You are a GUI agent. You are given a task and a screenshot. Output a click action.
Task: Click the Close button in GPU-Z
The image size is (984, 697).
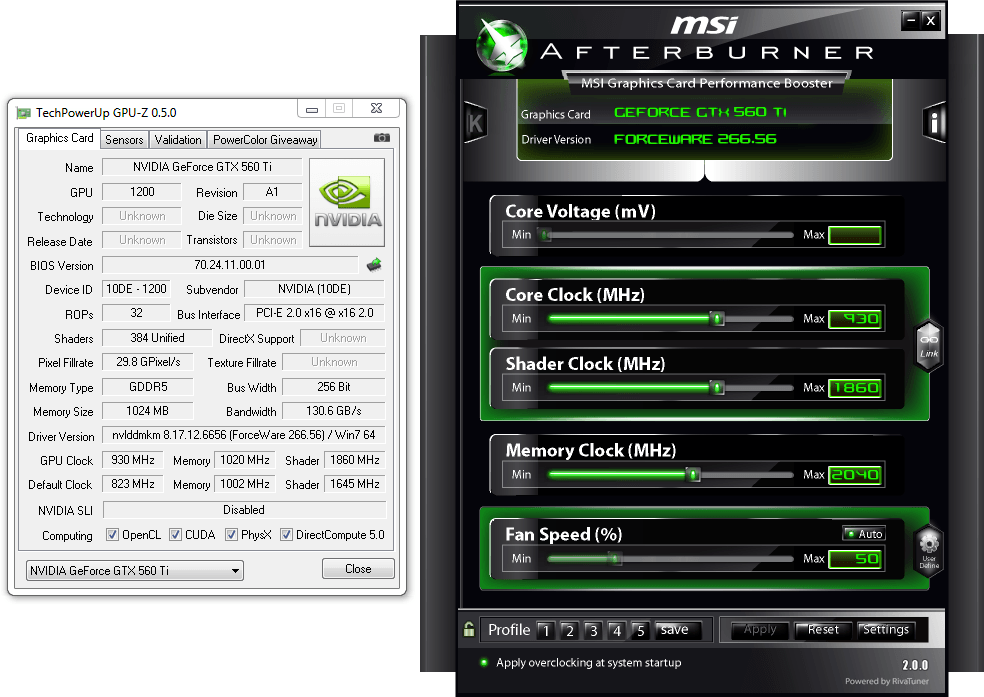coord(358,569)
